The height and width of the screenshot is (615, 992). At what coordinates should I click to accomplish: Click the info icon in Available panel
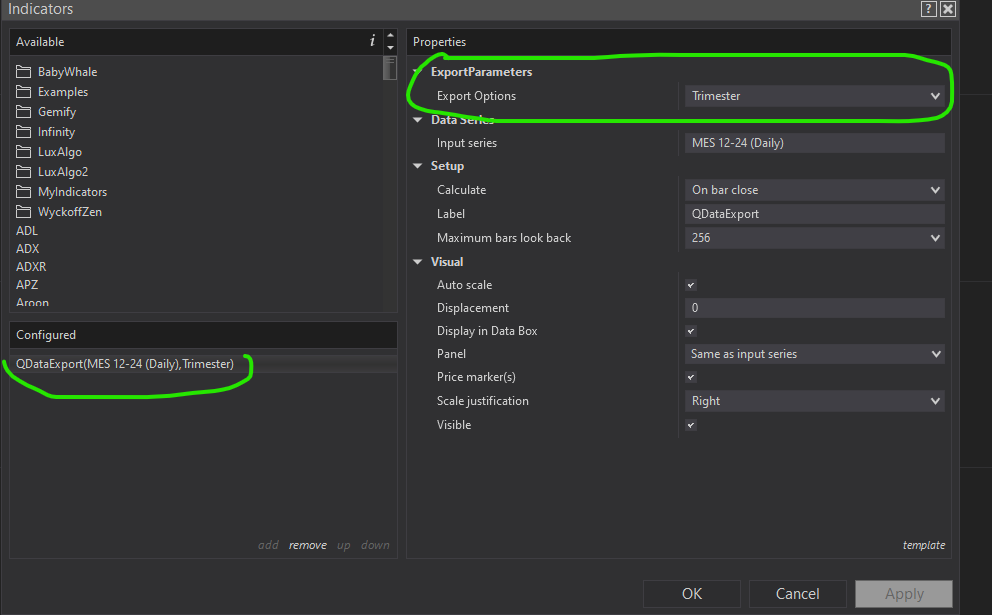tap(372, 41)
